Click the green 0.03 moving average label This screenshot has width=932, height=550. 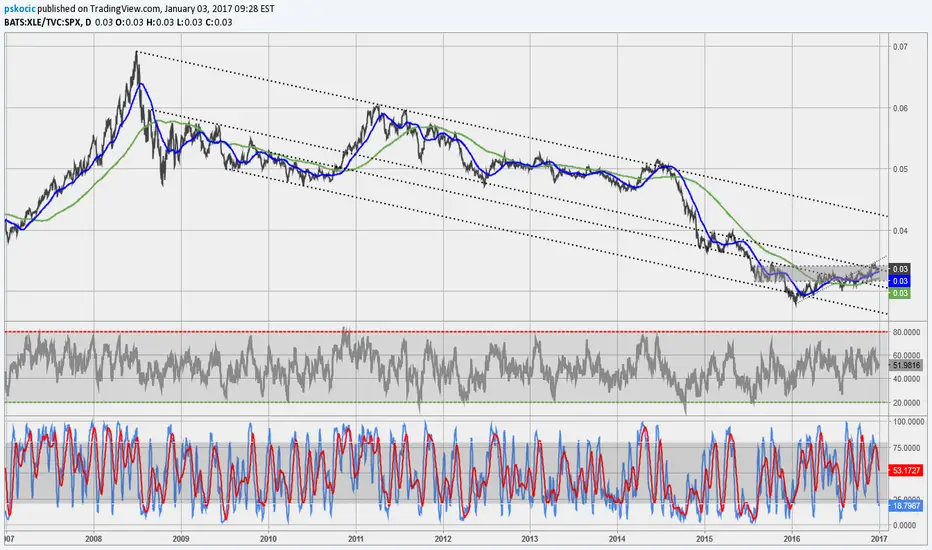point(899,293)
